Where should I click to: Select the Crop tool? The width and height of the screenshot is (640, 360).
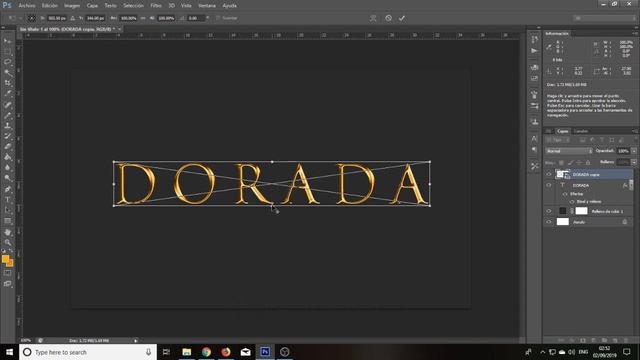tap(7, 83)
